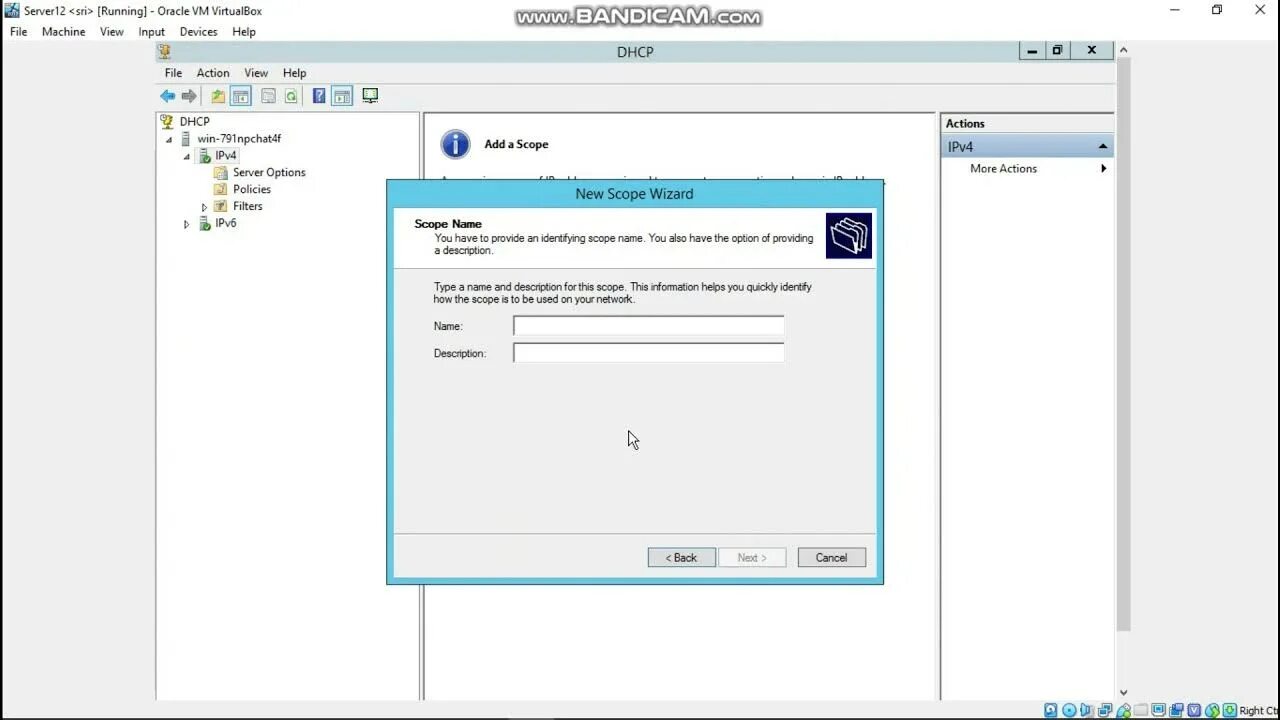Click the VirtualBox keyboard capture arrow icon
Image resolution: width=1280 pixels, height=720 pixels.
(x=1230, y=711)
